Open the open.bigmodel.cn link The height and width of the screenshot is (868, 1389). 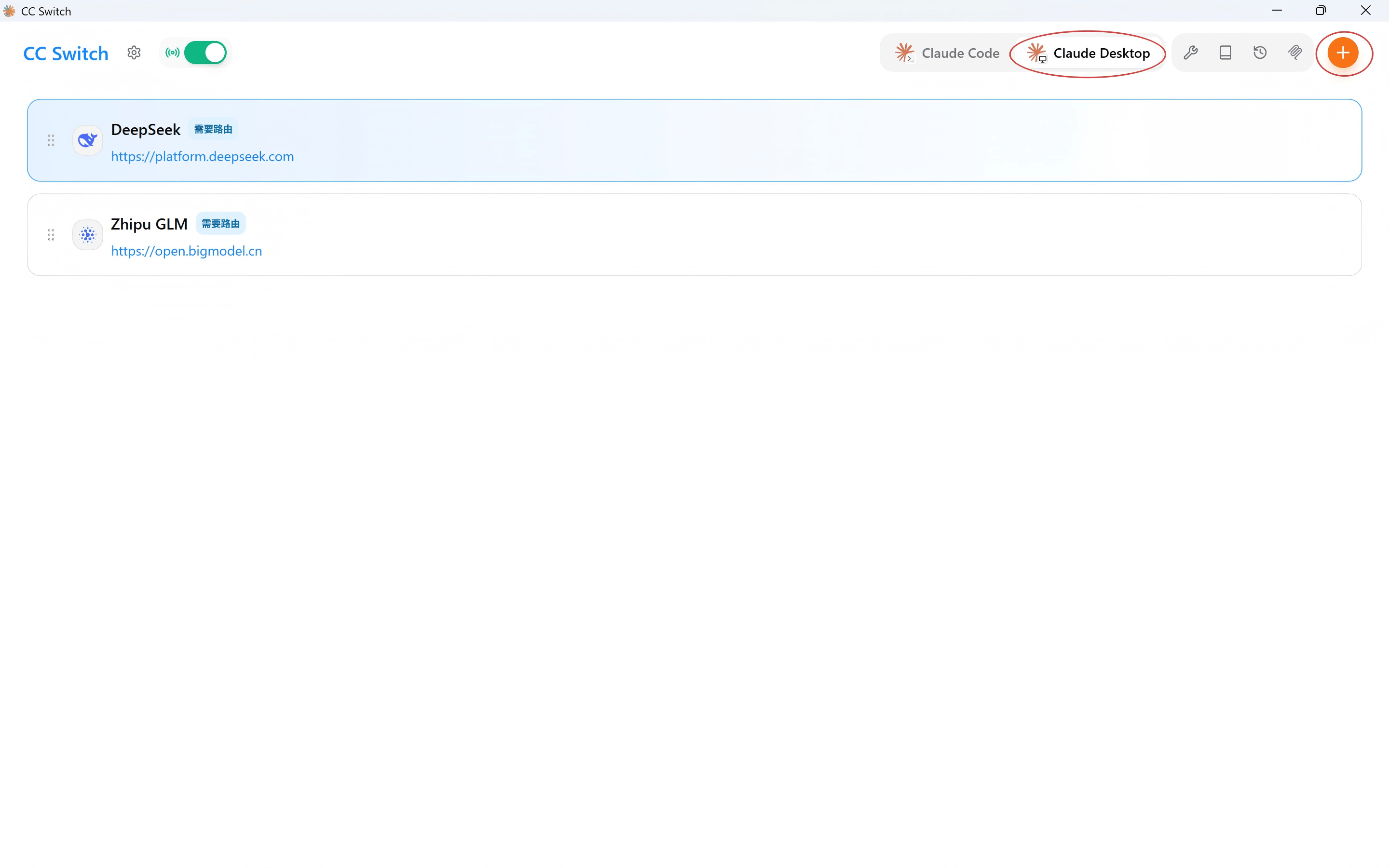tap(187, 251)
